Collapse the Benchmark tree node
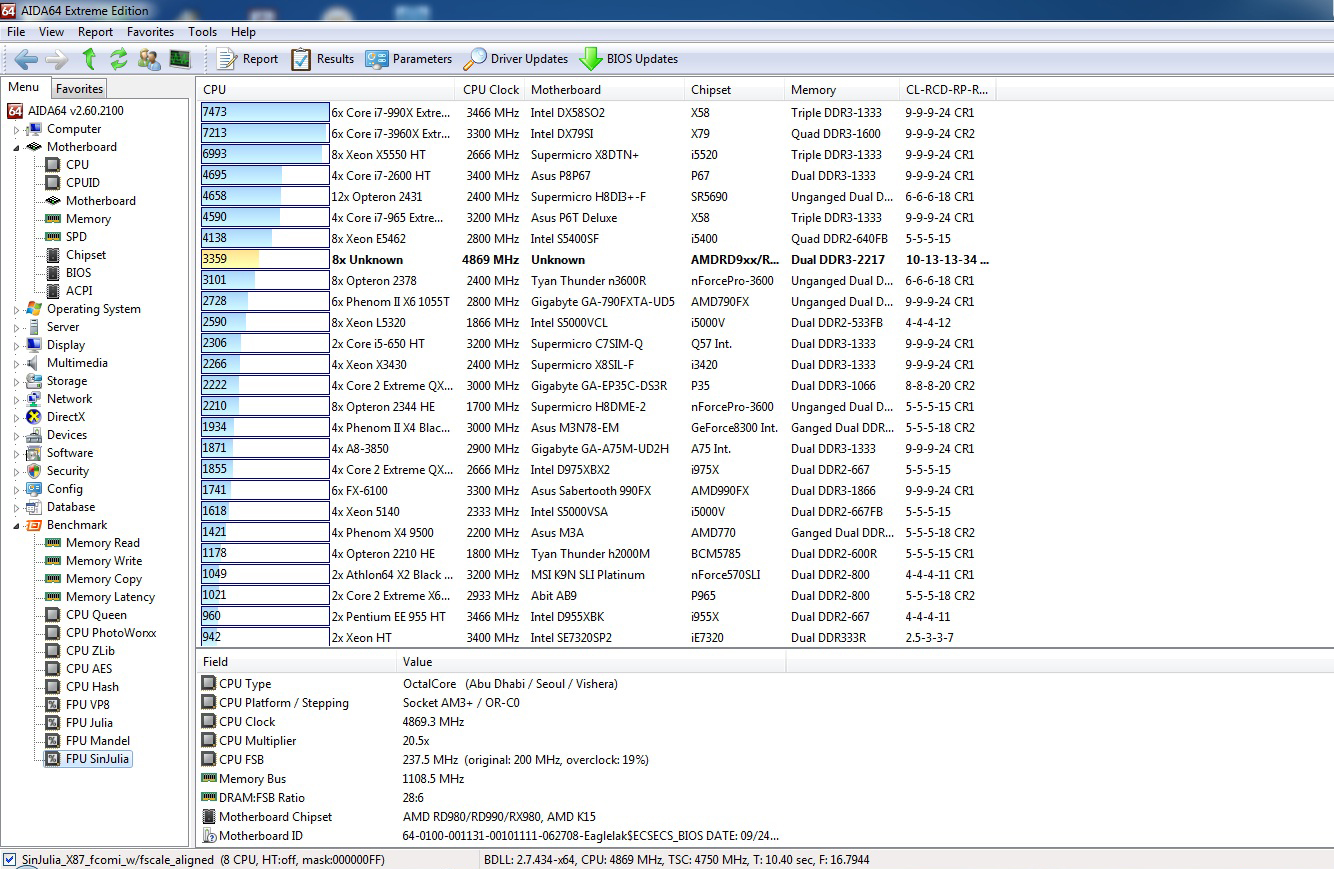The height and width of the screenshot is (869, 1334). pos(16,526)
